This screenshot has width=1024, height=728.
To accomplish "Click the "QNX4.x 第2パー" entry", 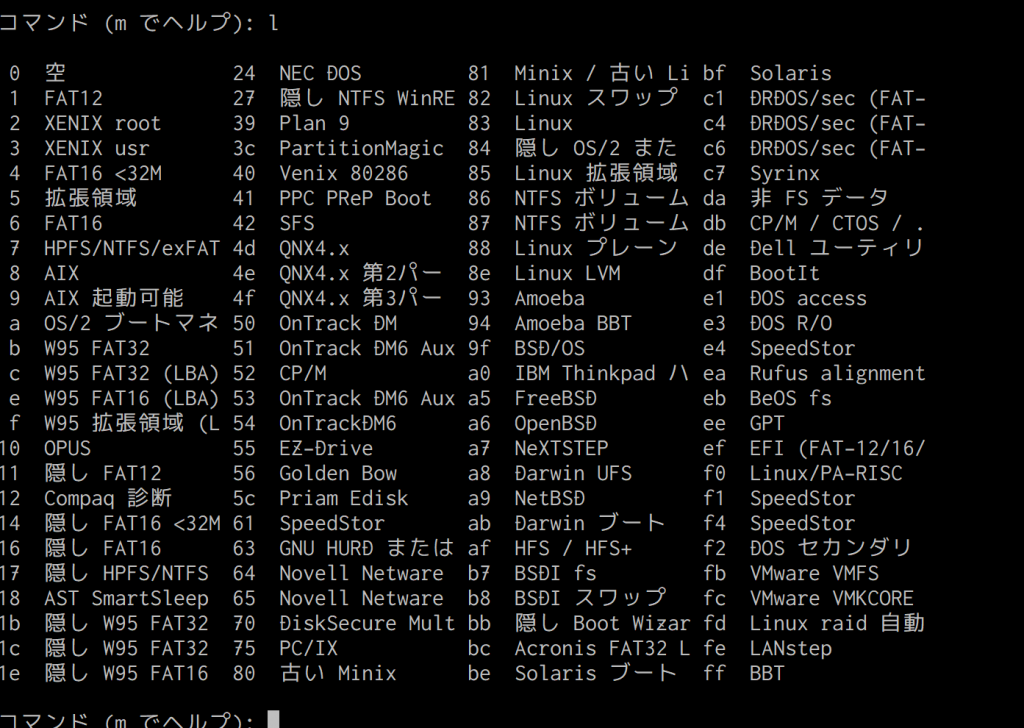I will [x=361, y=273].
